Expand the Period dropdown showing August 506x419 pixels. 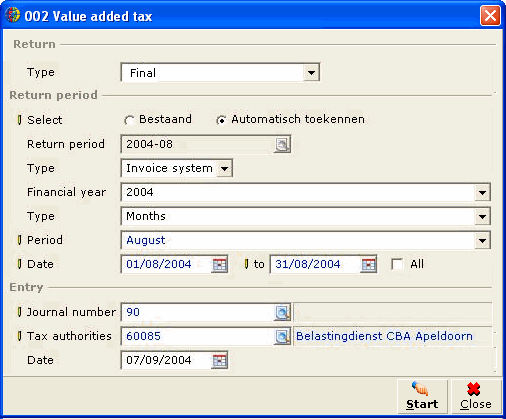pyautogui.click(x=482, y=240)
